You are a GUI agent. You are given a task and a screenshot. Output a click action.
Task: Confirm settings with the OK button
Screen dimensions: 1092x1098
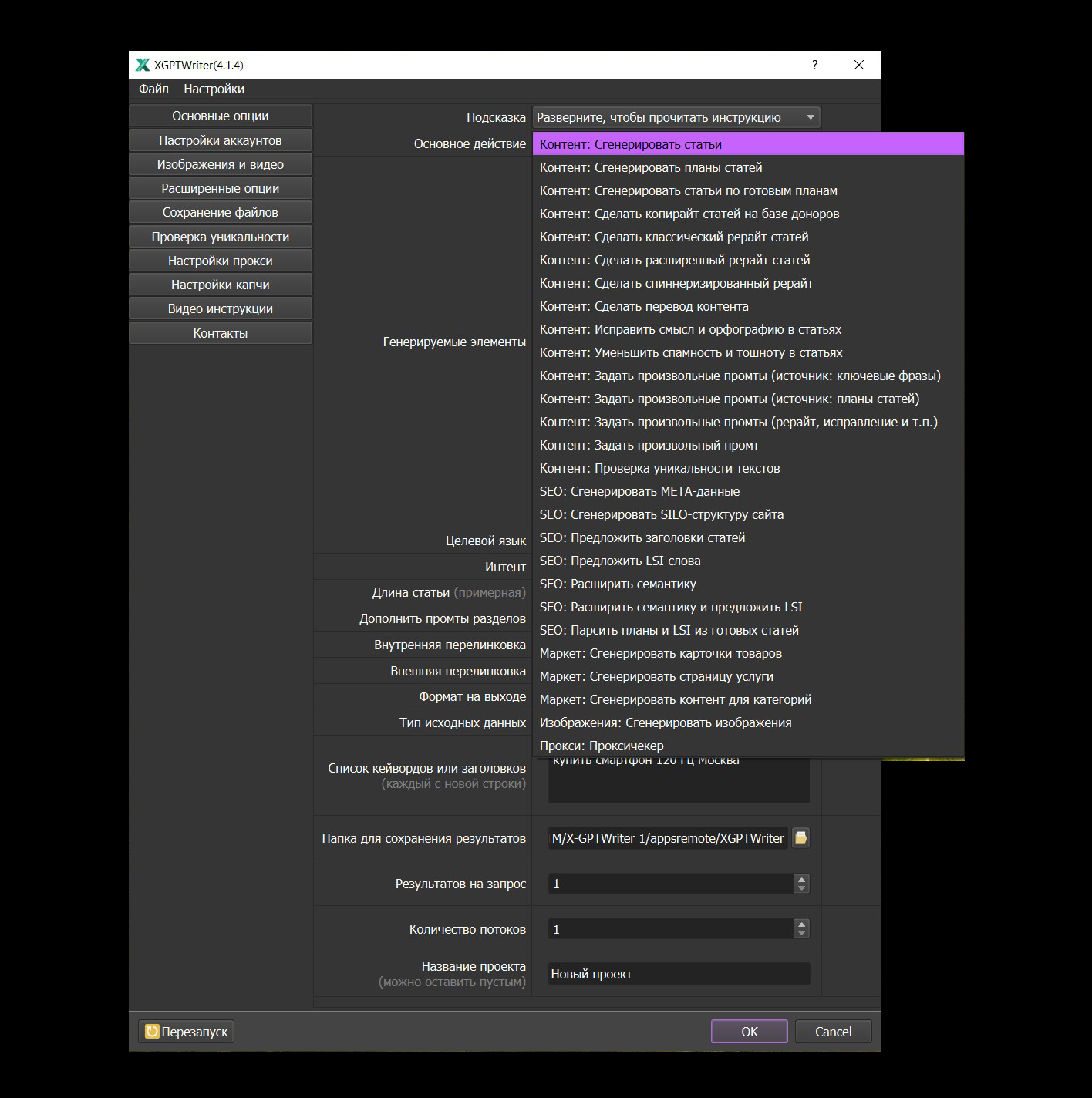(x=748, y=1031)
